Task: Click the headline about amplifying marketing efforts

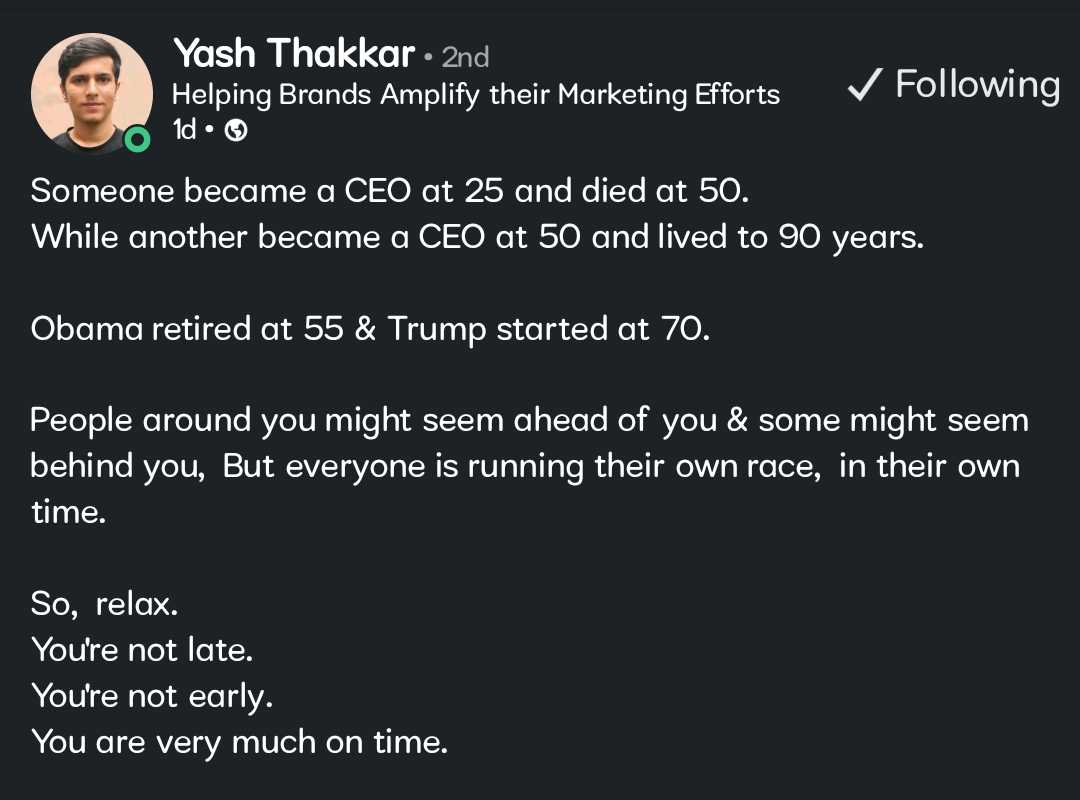Action: (475, 95)
